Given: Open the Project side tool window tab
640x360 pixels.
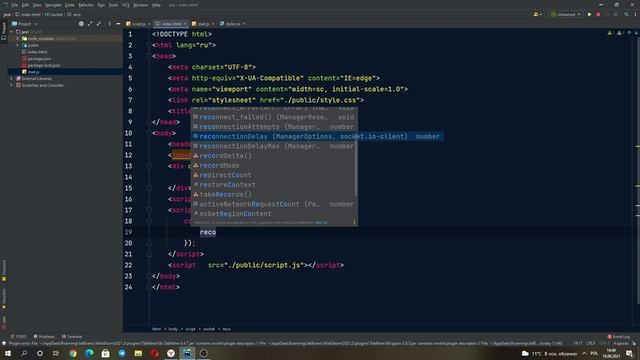Looking at the screenshot, I should click(x=4, y=31).
